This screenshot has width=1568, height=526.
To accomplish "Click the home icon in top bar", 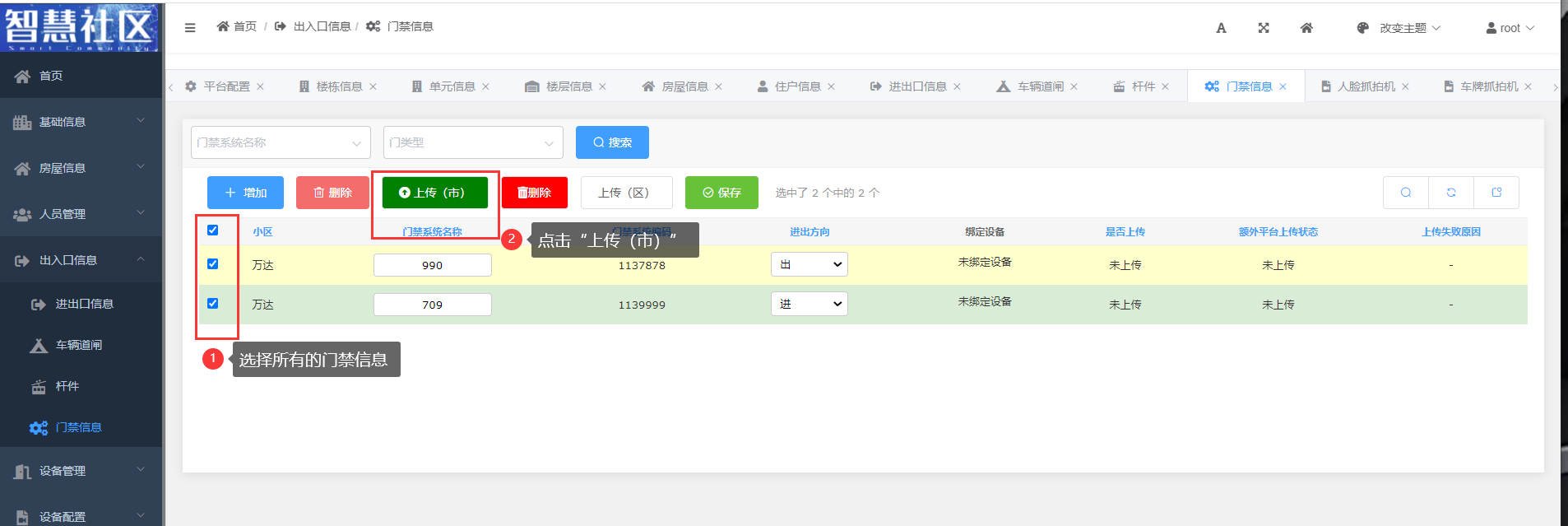I will (x=1306, y=28).
